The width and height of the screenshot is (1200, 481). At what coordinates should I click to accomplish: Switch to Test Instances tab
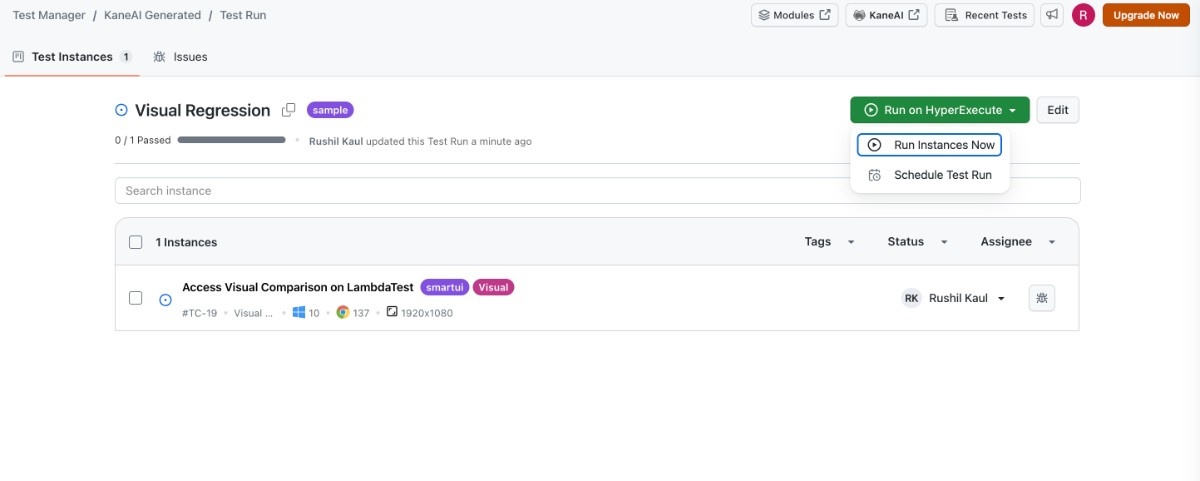click(71, 57)
